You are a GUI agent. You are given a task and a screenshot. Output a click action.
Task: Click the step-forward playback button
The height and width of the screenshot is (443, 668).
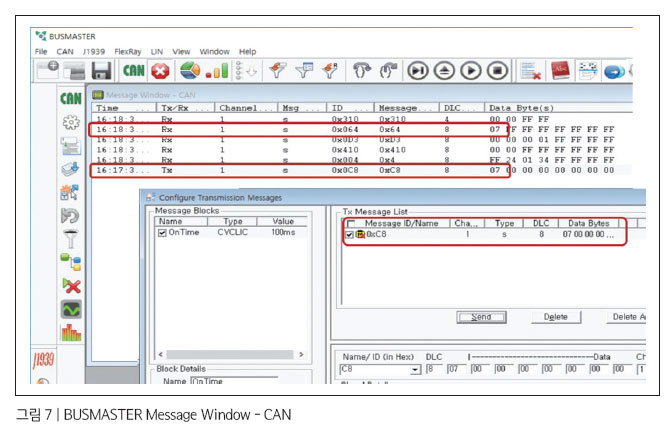(x=418, y=70)
